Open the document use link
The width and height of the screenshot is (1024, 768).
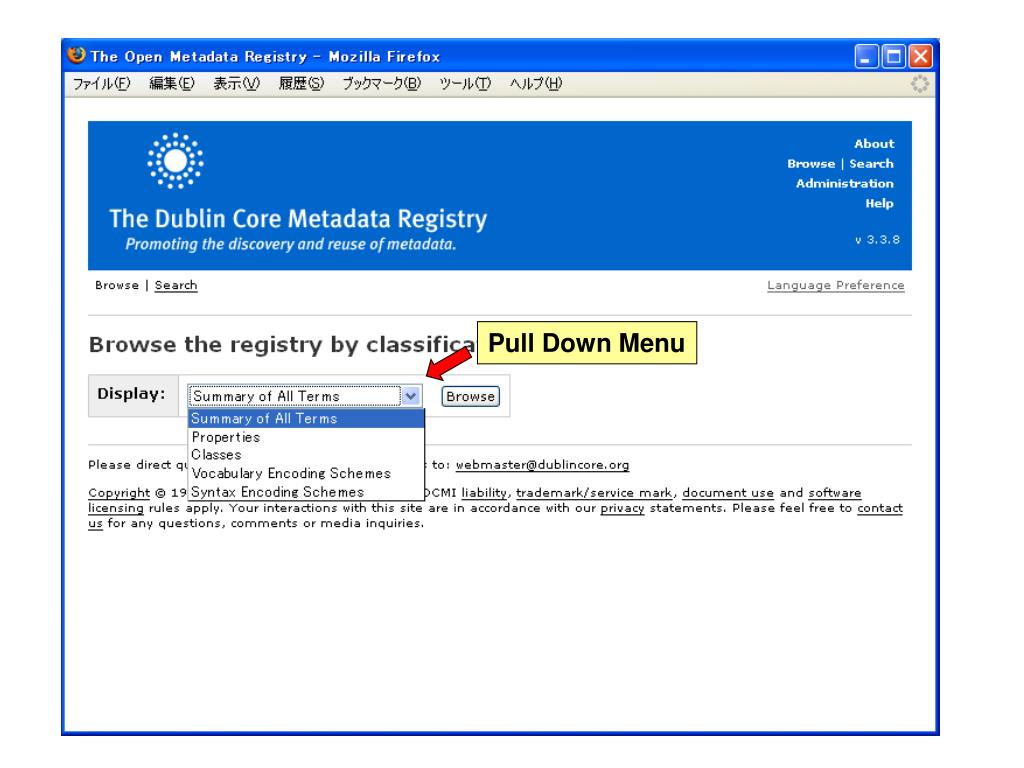[728, 493]
